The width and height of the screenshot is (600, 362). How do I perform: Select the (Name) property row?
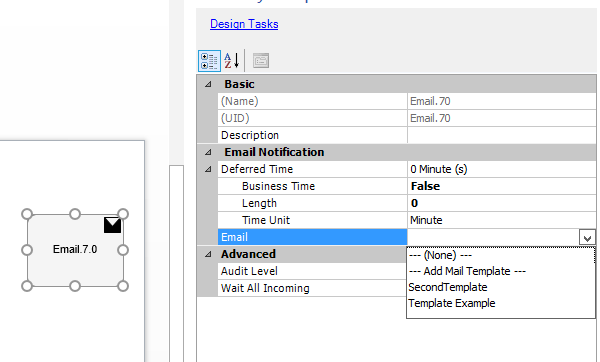[x=313, y=101]
